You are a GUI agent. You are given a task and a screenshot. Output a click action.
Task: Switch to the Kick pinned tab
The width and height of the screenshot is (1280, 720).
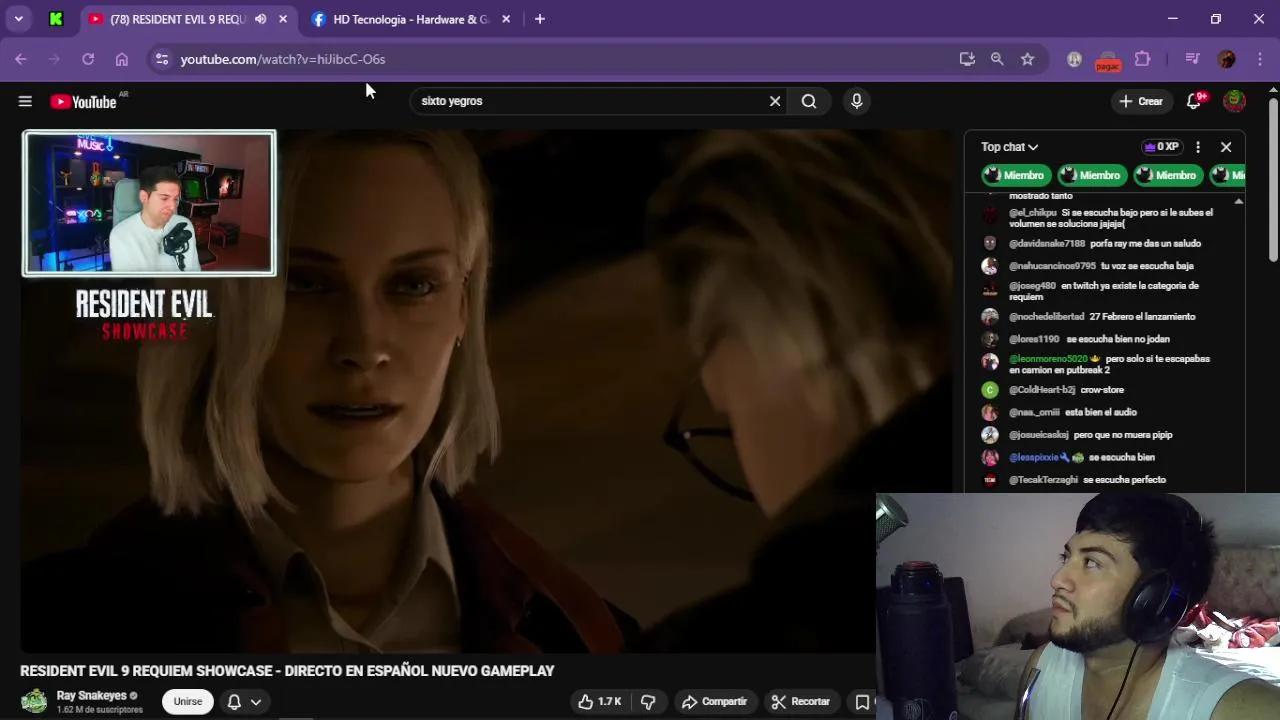pos(56,19)
